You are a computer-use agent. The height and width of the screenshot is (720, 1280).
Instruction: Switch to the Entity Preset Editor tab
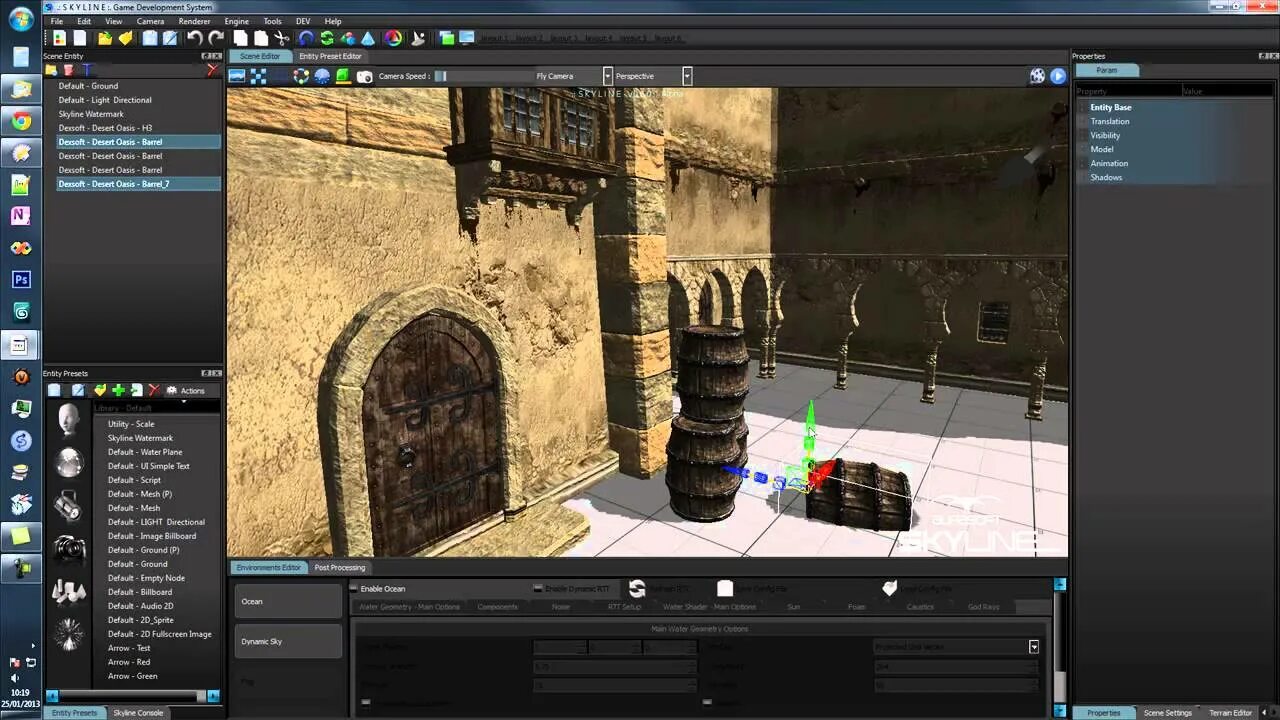click(330, 56)
